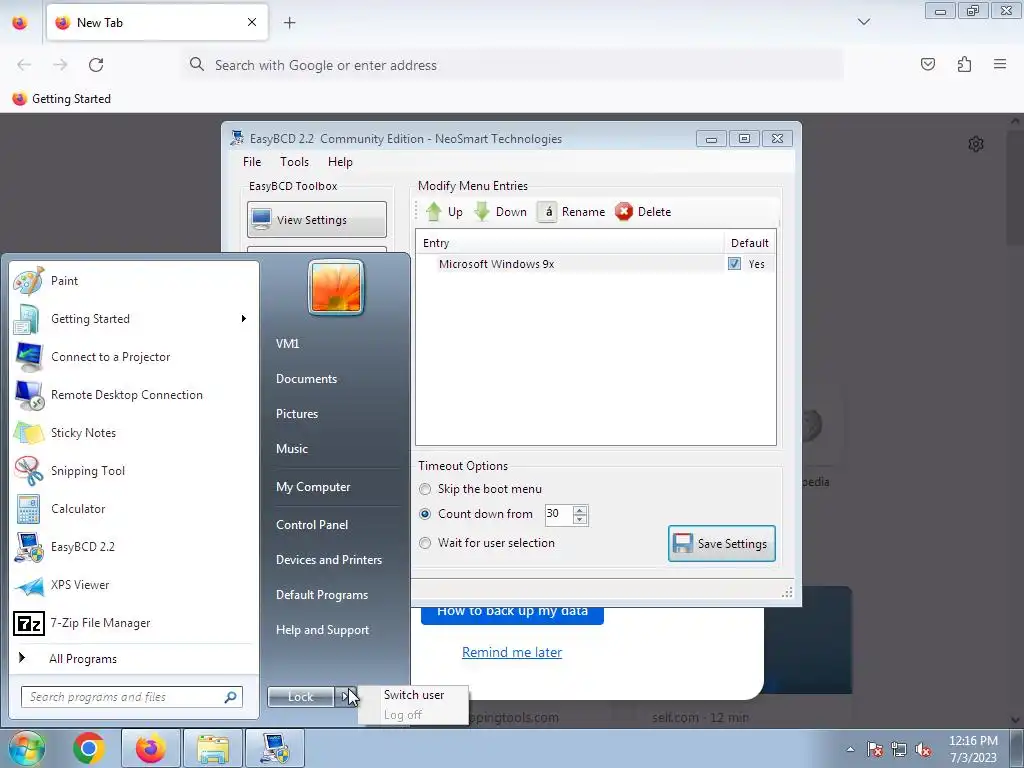Toggle Default checkbox for Windows 9x
Image resolution: width=1024 pixels, height=768 pixels.
(734, 264)
